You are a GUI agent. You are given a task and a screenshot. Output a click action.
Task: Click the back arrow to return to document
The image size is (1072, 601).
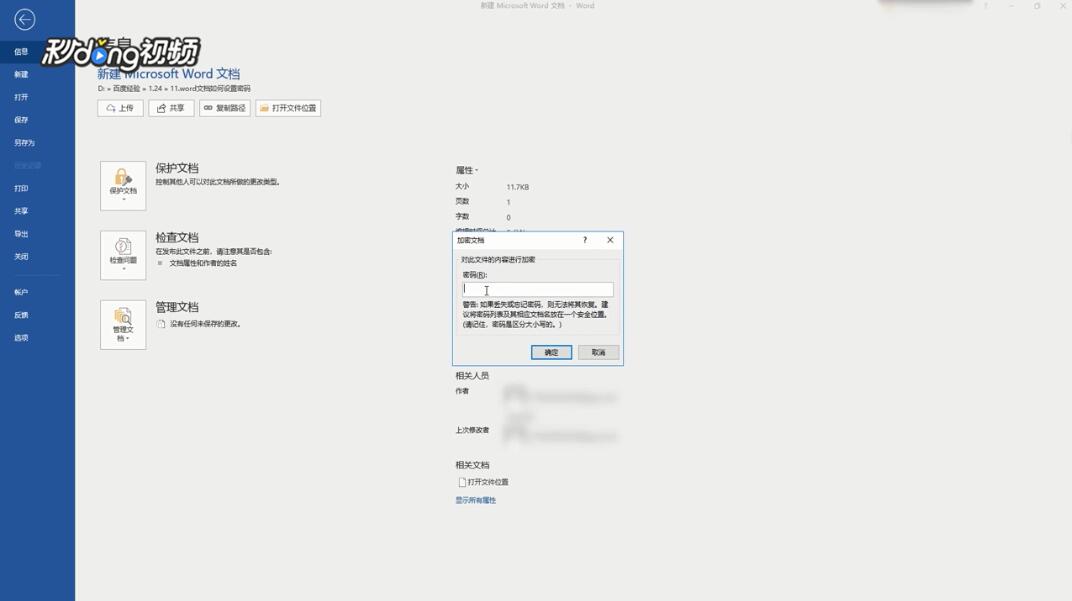pos(25,20)
